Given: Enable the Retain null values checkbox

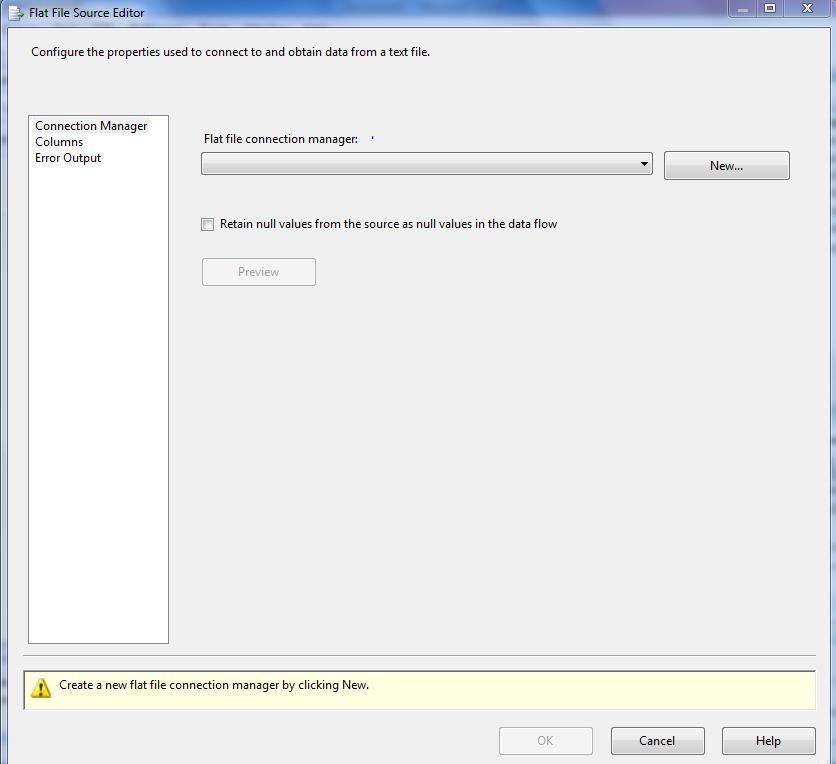Looking at the screenshot, I should point(208,225).
